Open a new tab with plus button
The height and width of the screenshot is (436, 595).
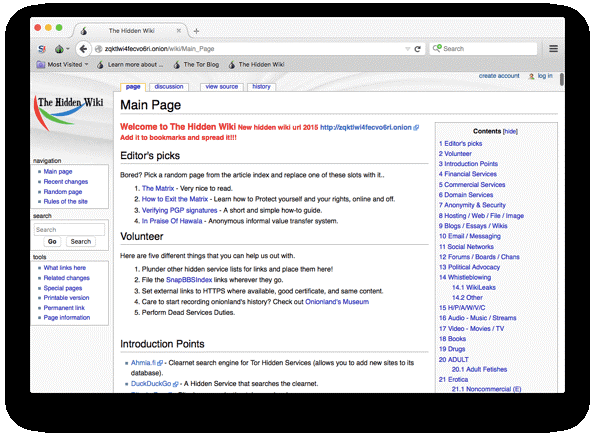click(196, 31)
